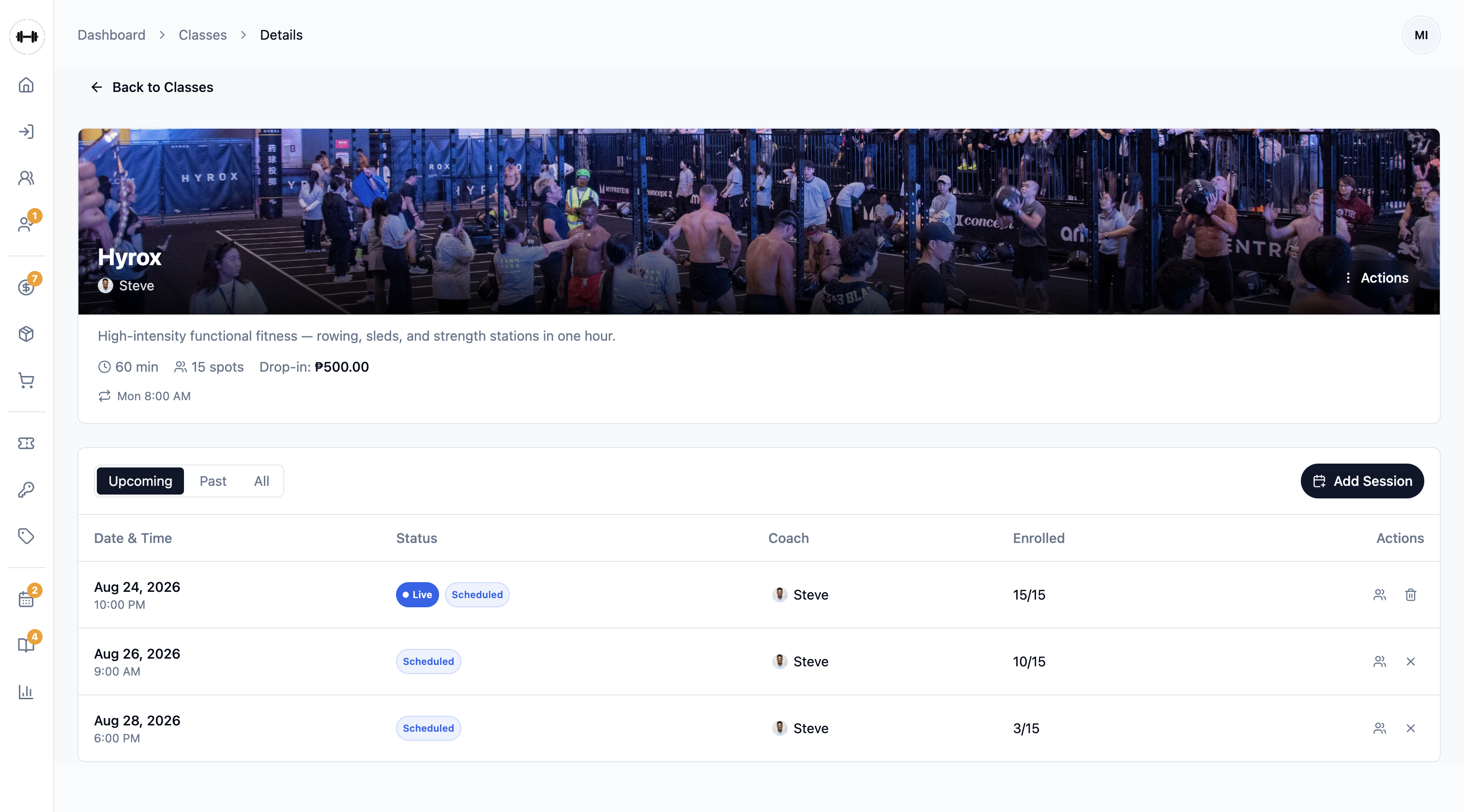Image resolution: width=1464 pixels, height=812 pixels.
Task: Cancel the Aug 28 session with X icon
Action: (1411, 728)
